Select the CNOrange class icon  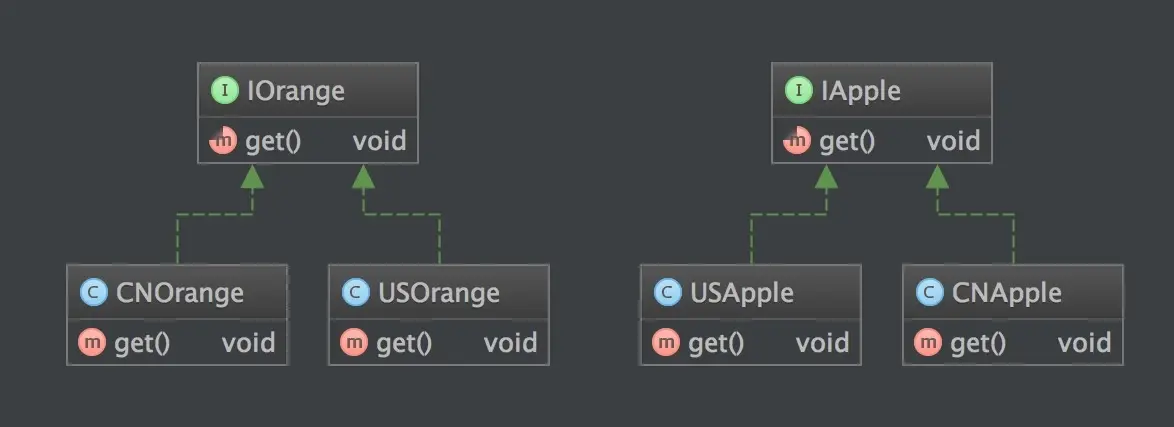pyautogui.click(x=94, y=293)
